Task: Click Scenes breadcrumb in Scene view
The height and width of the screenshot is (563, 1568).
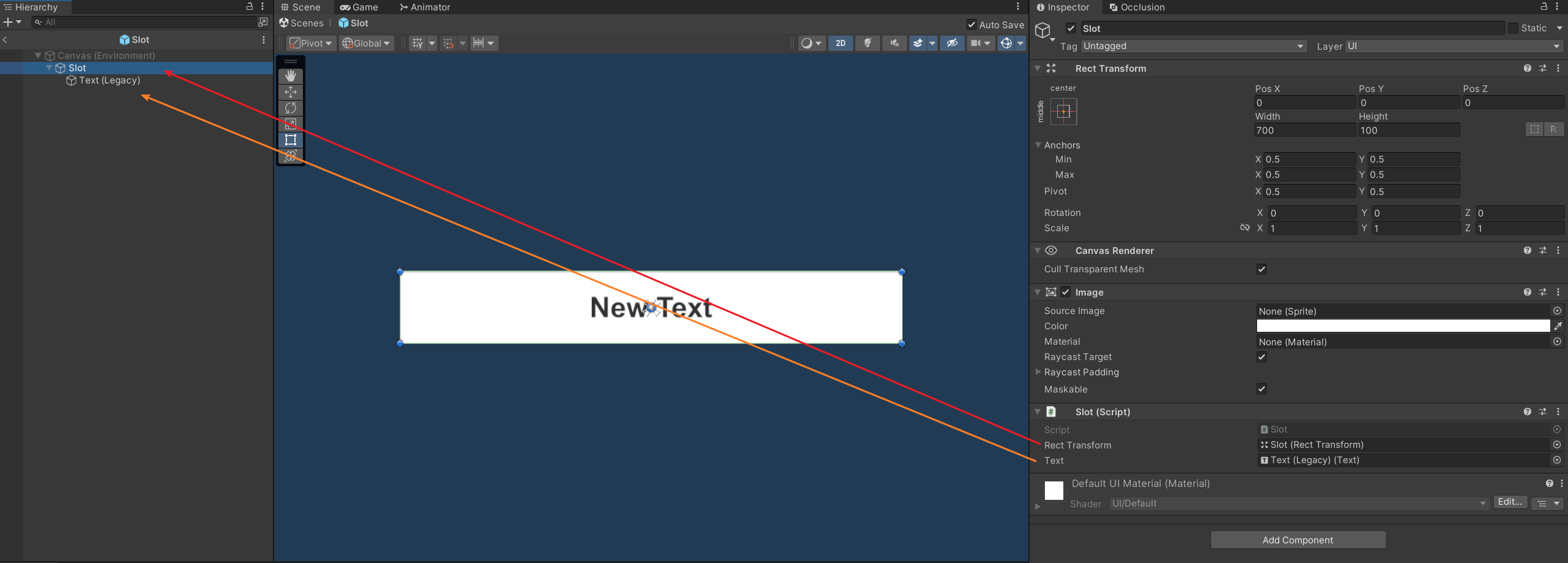Action: click(x=301, y=23)
